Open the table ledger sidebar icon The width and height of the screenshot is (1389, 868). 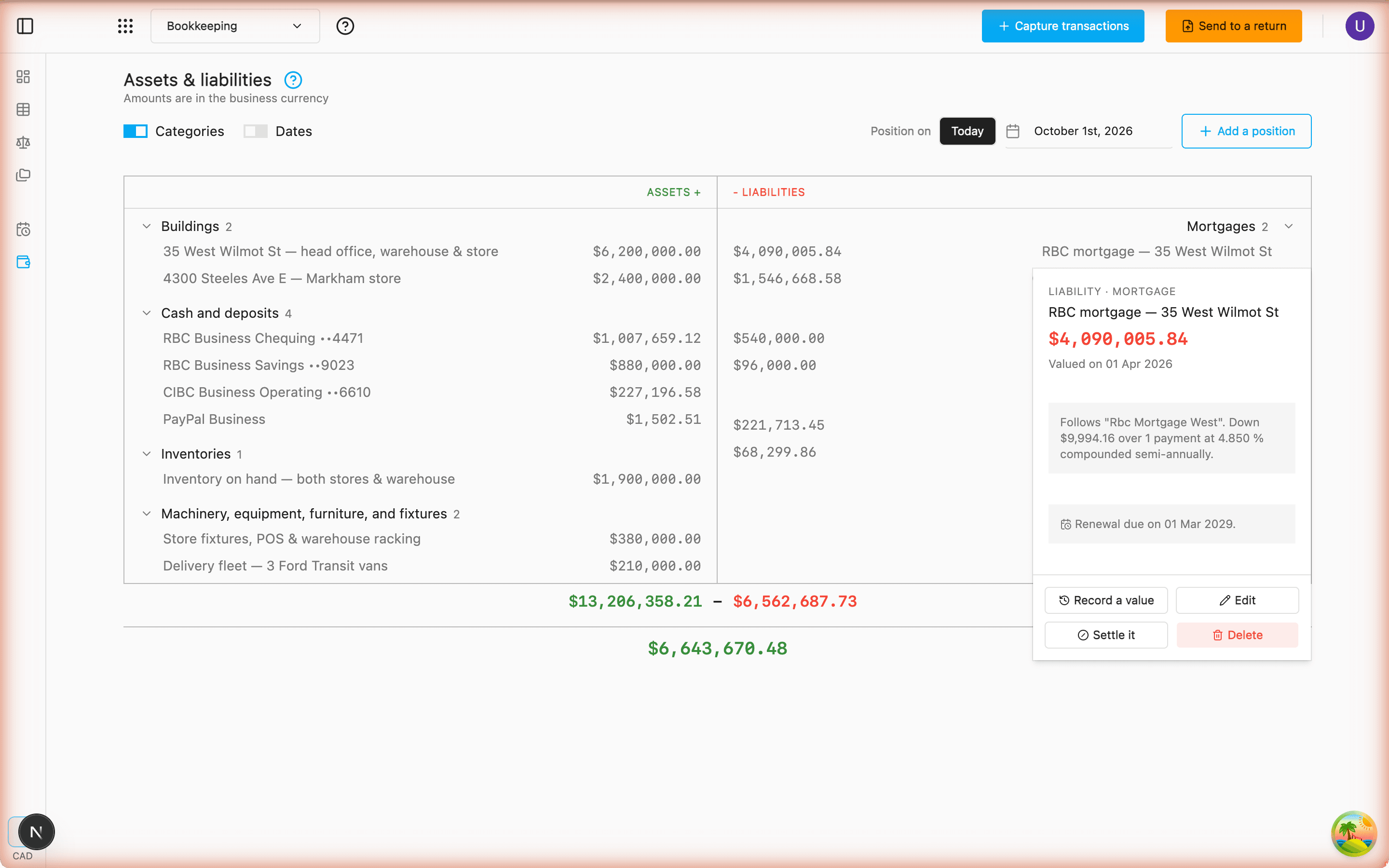[x=23, y=109]
